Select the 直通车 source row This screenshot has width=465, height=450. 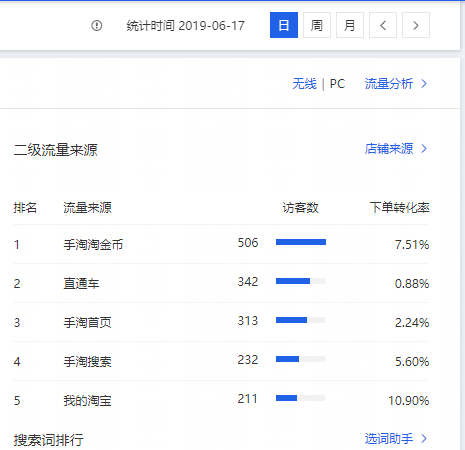click(221, 283)
